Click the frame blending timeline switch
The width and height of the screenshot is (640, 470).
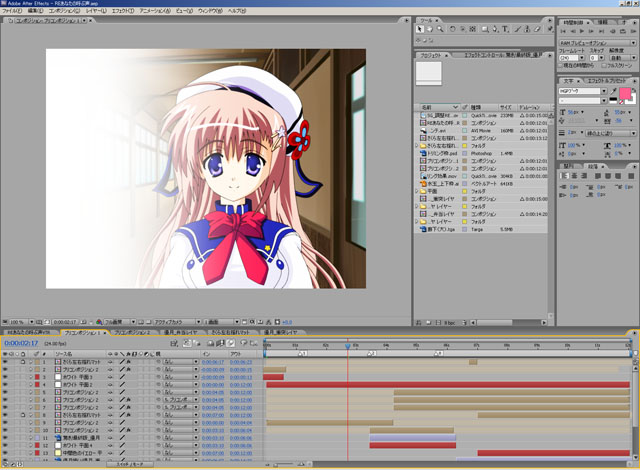tap(220, 344)
